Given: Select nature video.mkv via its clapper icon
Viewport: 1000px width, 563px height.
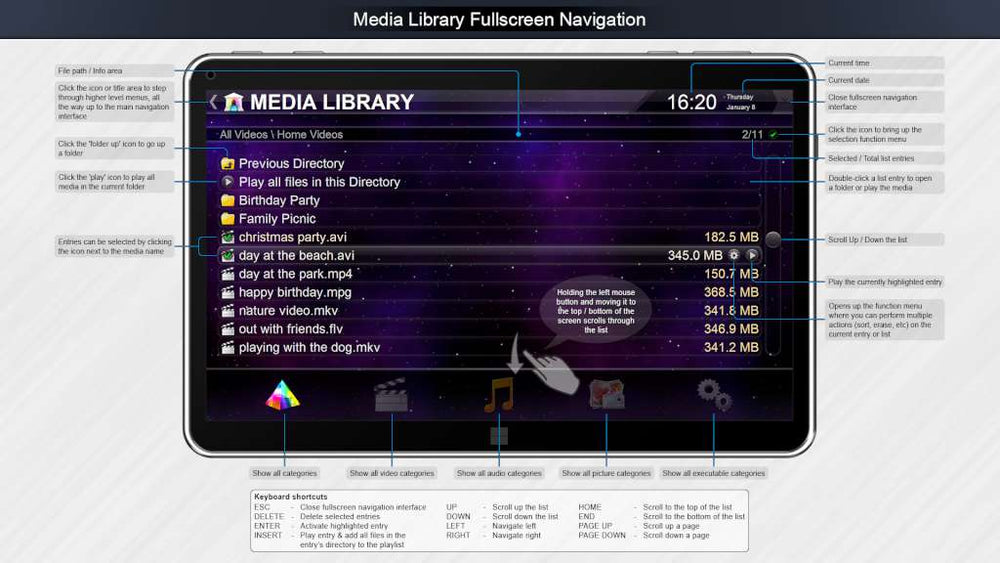Looking at the screenshot, I should tap(228, 311).
